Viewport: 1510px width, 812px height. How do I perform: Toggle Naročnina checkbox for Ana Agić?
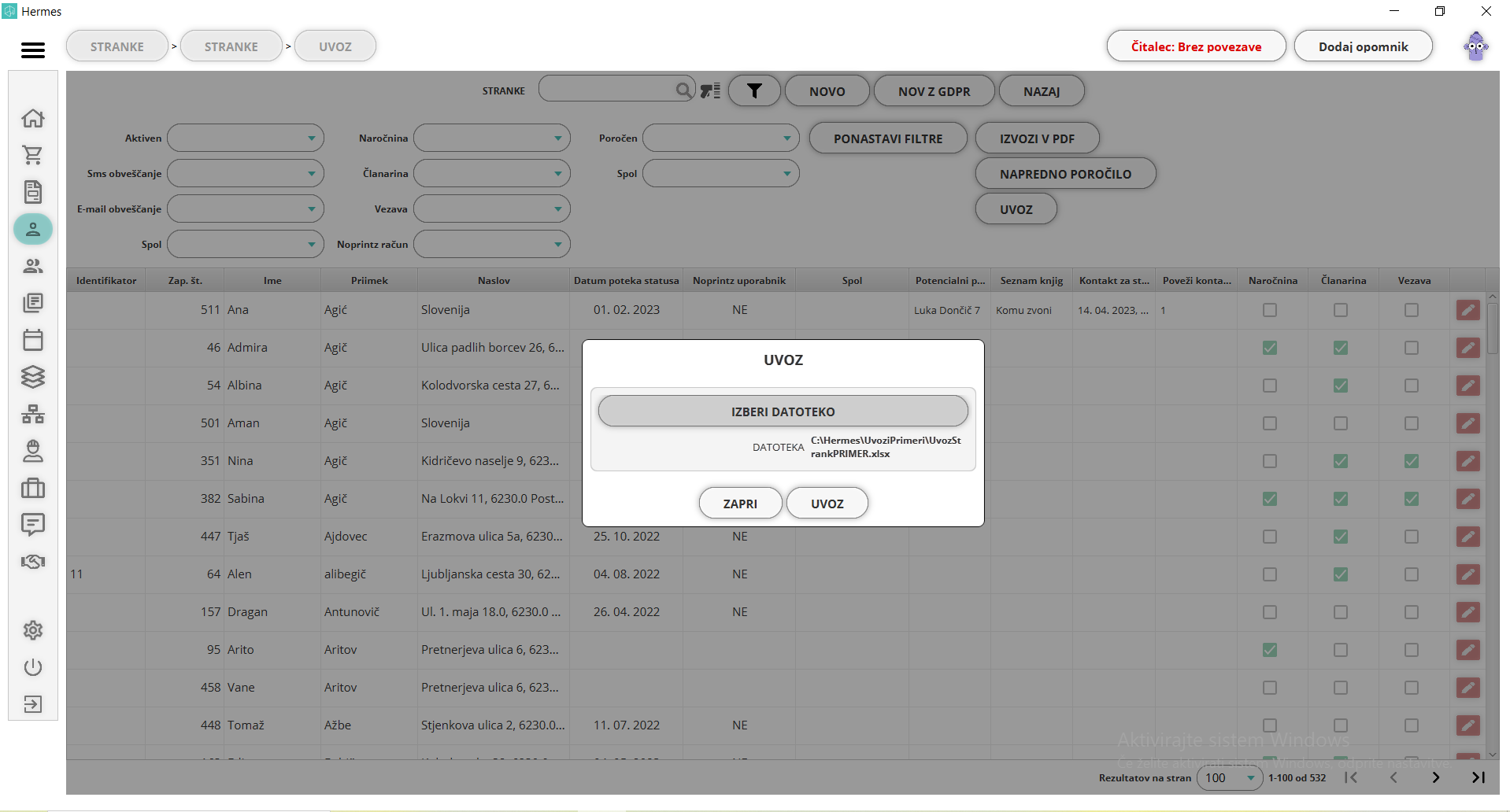(x=1270, y=310)
